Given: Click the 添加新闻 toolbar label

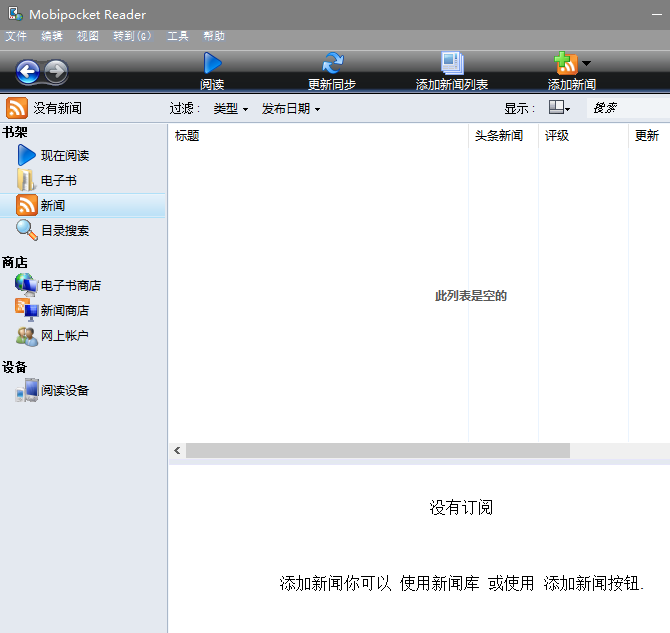Looking at the screenshot, I should click(x=572, y=85).
